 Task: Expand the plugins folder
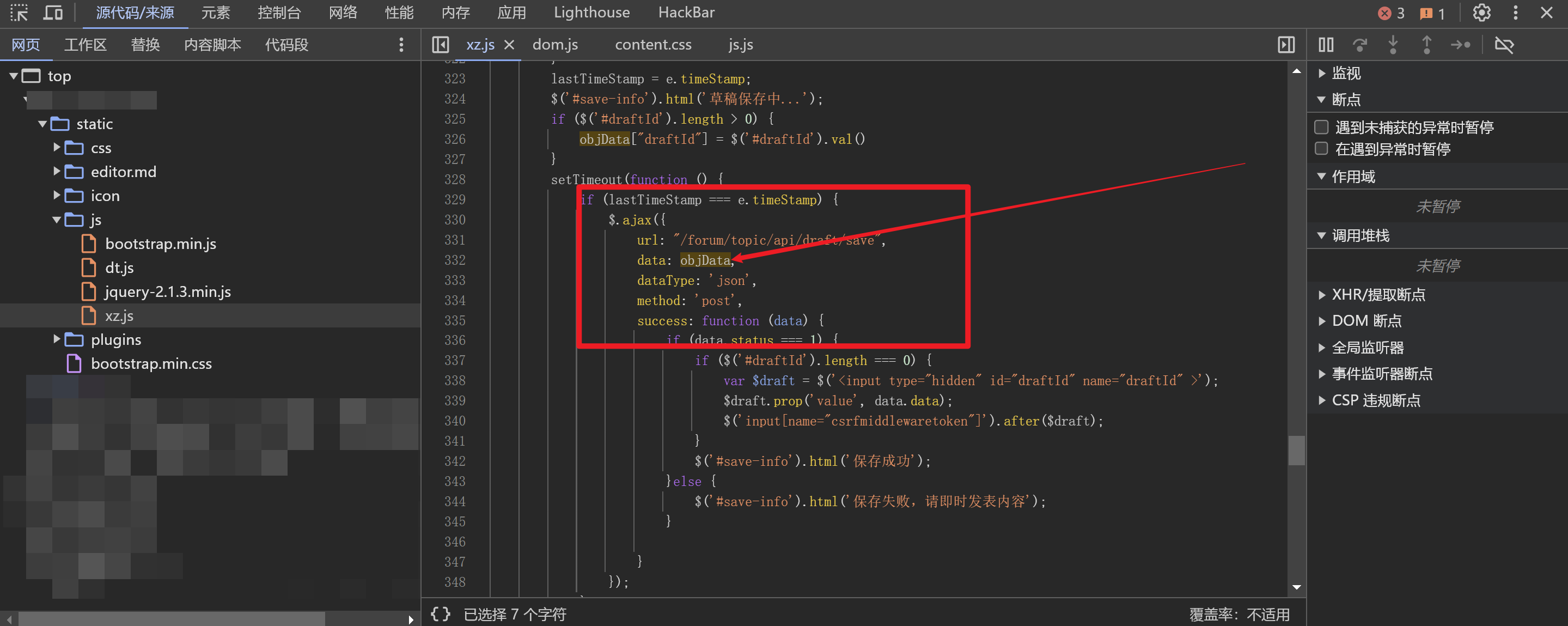[x=57, y=339]
